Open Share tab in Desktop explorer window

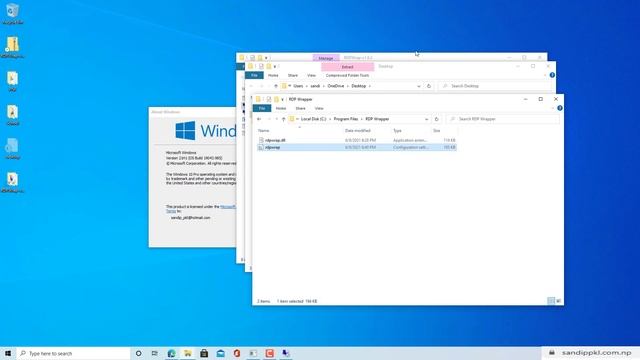pos(293,76)
